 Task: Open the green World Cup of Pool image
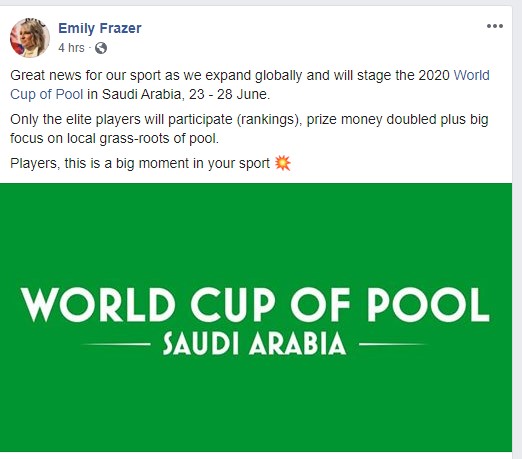(x=256, y=317)
